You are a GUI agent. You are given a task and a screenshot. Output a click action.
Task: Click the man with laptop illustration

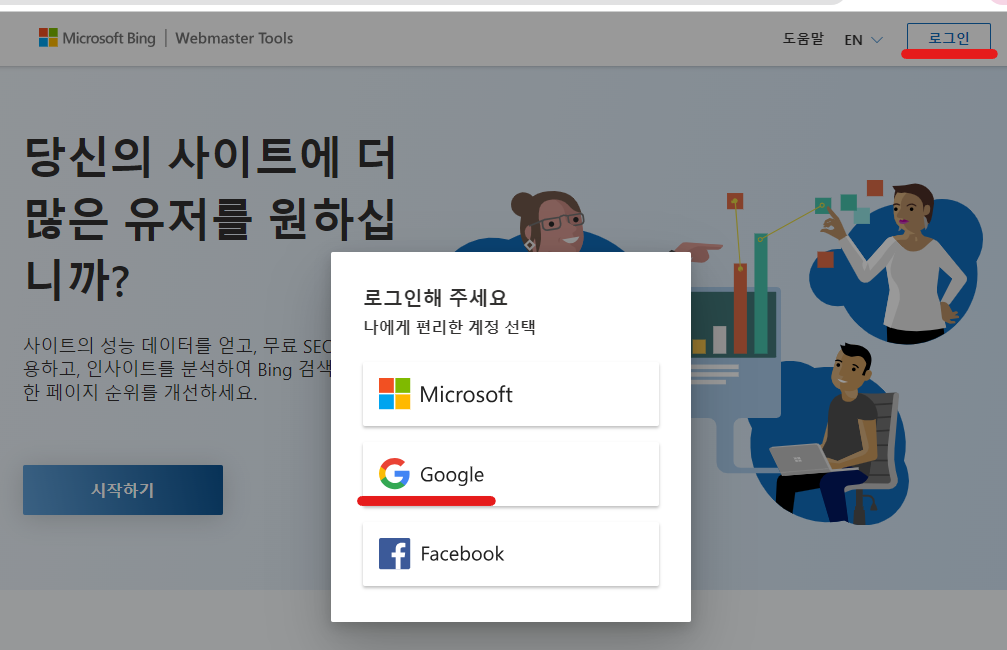coord(830,433)
